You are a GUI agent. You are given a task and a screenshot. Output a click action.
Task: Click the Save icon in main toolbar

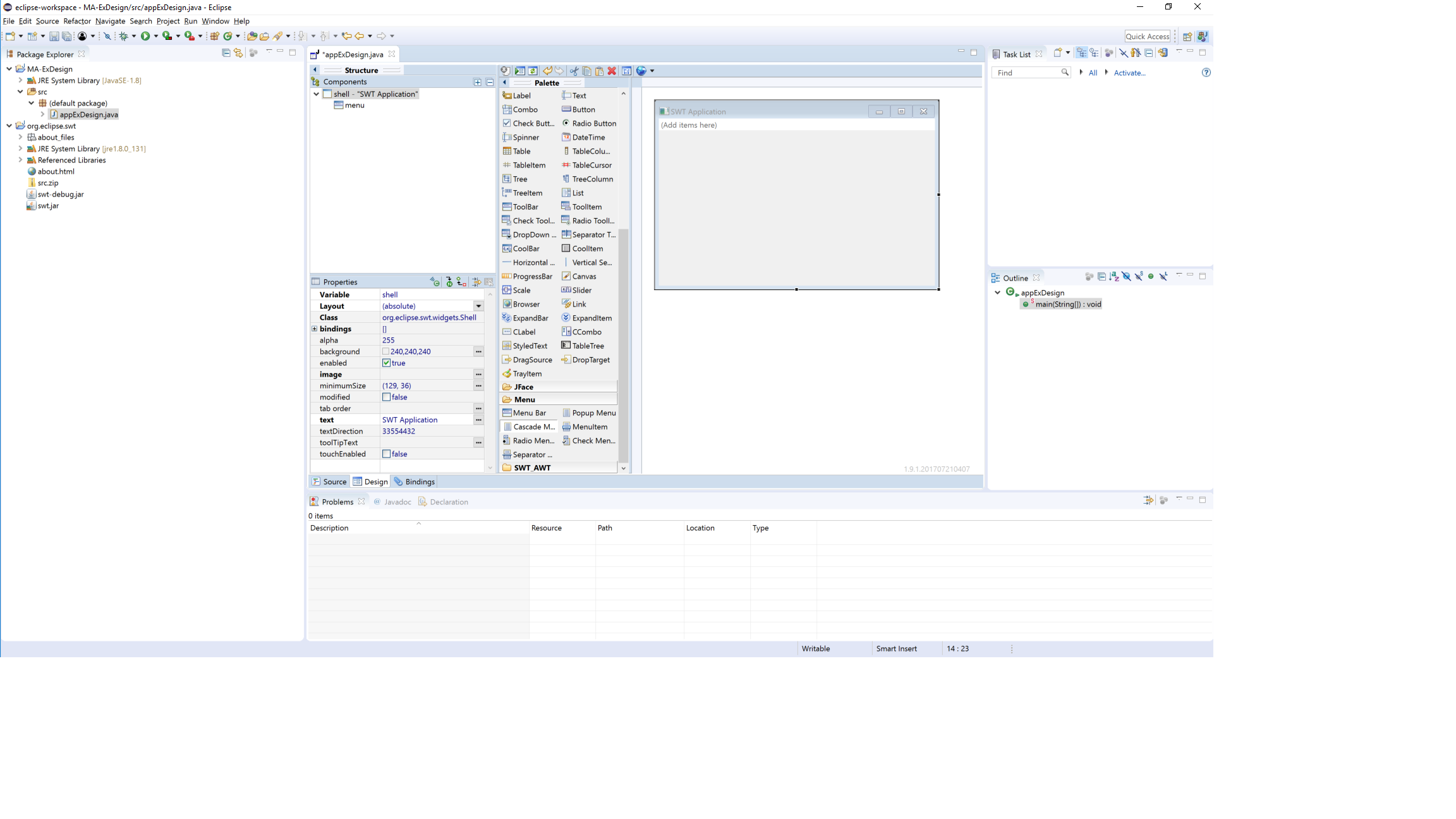tap(54, 36)
